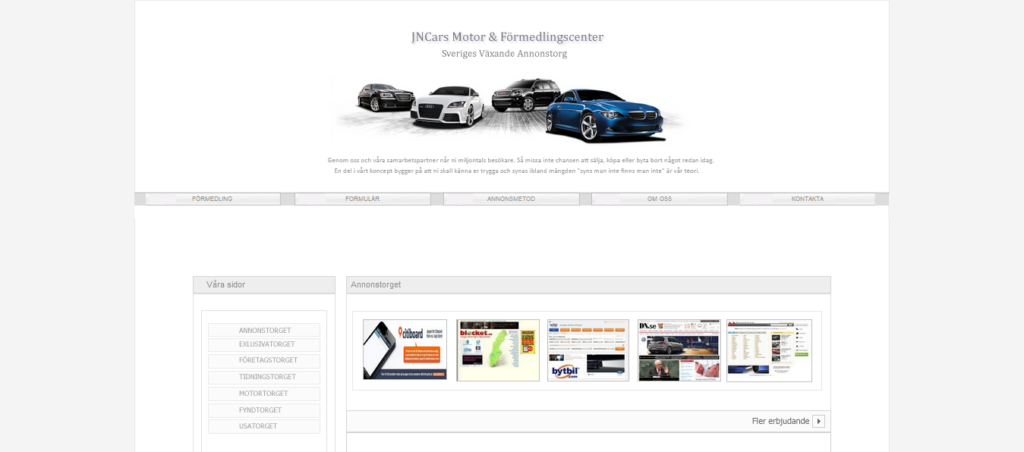1024x452 pixels.
Task: Open the Om oss page
Action: [x=659, y=199]
